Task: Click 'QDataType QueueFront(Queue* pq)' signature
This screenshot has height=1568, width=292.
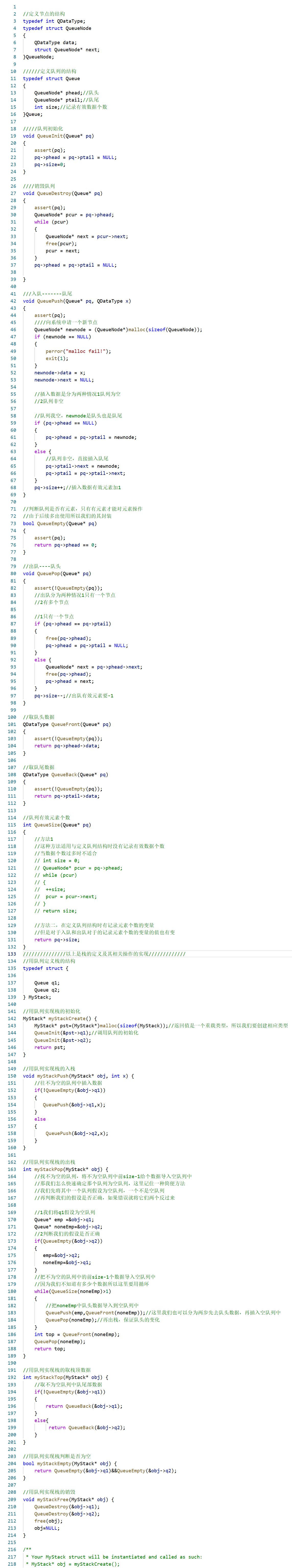Action: click(67, 724)
